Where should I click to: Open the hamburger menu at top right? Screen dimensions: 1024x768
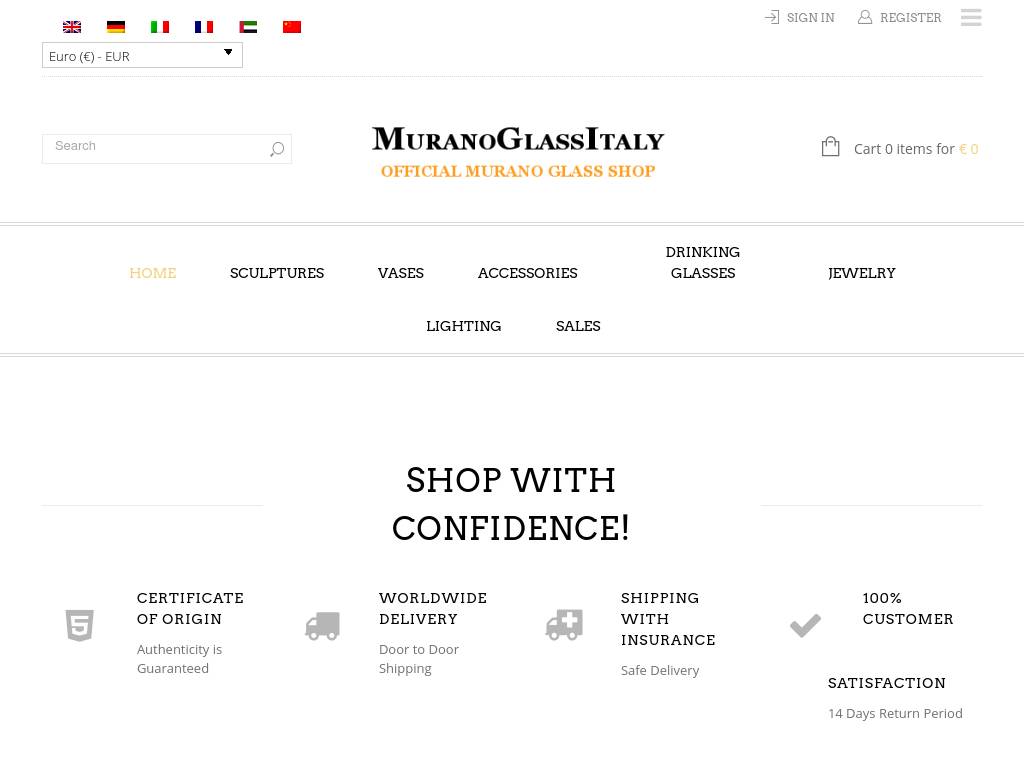point(970,18)
